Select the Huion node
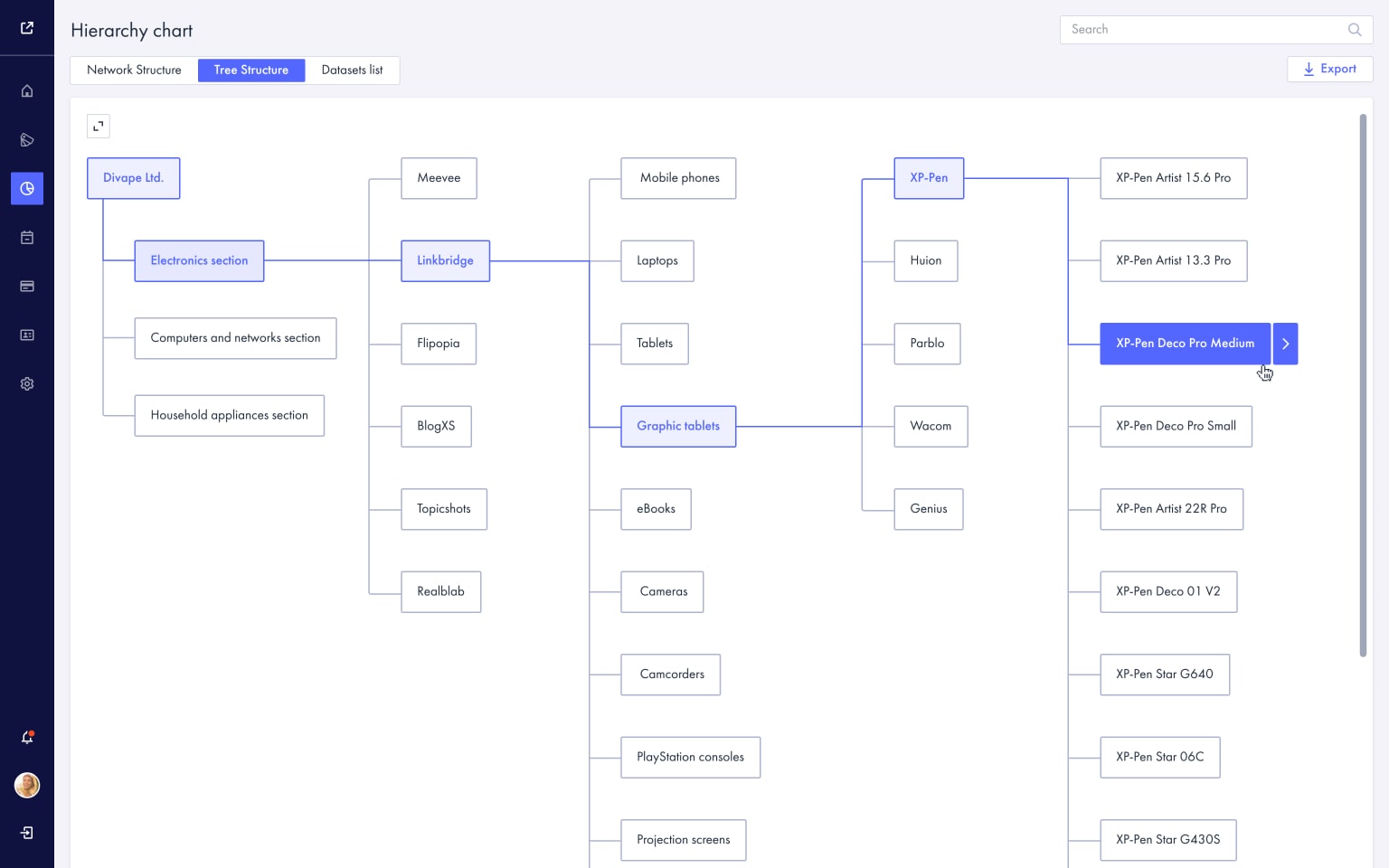Screen dimensions: 1389x868 [926, 260]
